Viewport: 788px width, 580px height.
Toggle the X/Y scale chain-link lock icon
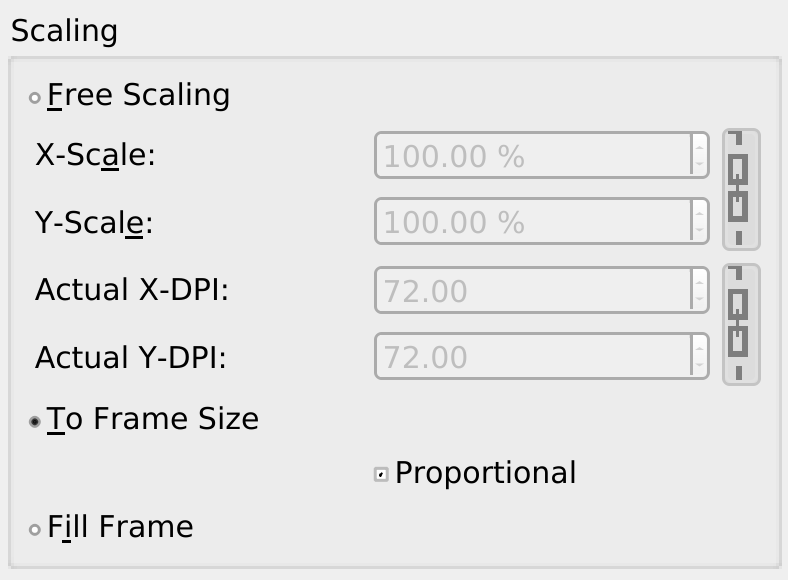point(740,189)
